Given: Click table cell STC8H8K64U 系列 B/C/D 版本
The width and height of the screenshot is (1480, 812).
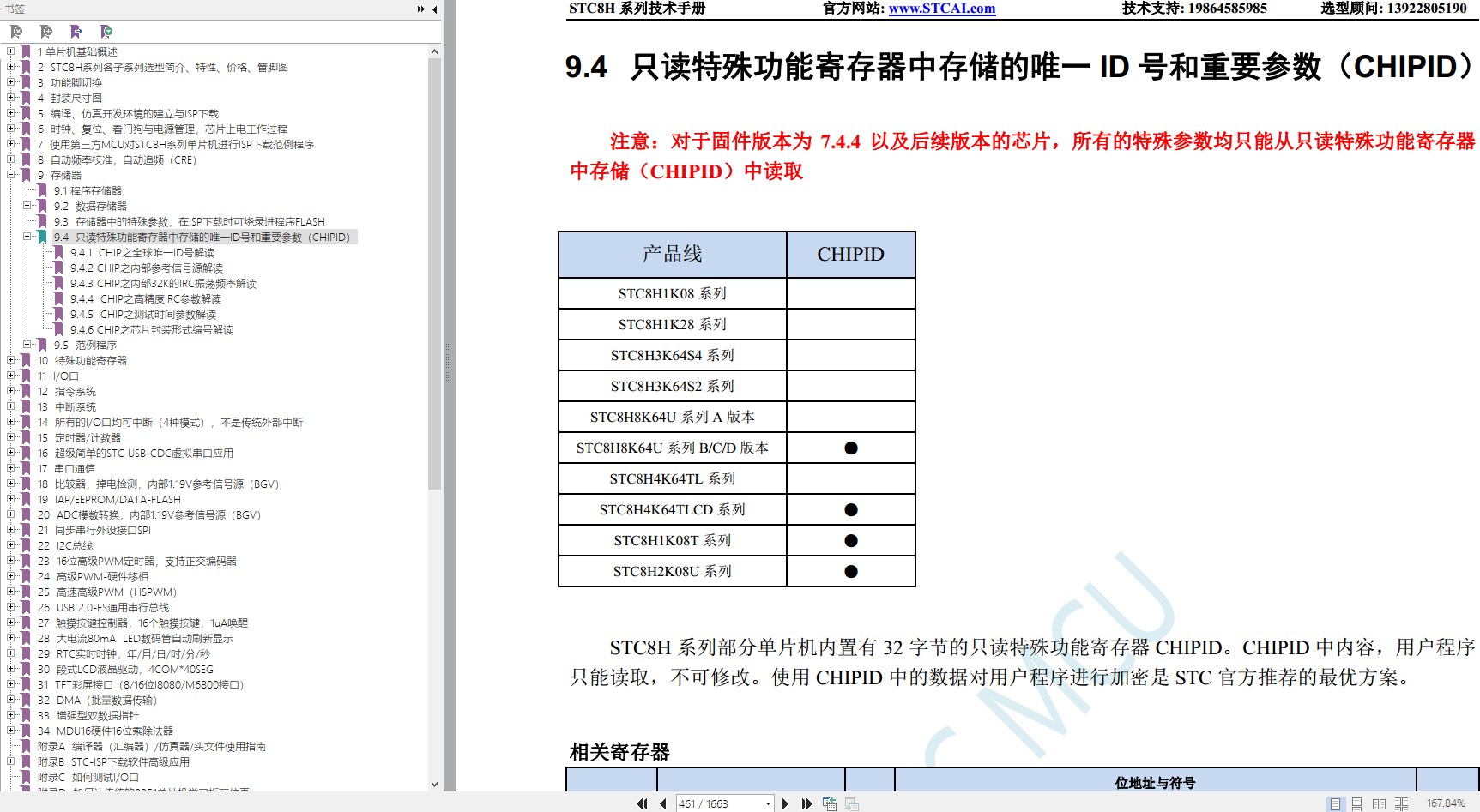Looking at the screenshot, I should [x=673, y=448].
